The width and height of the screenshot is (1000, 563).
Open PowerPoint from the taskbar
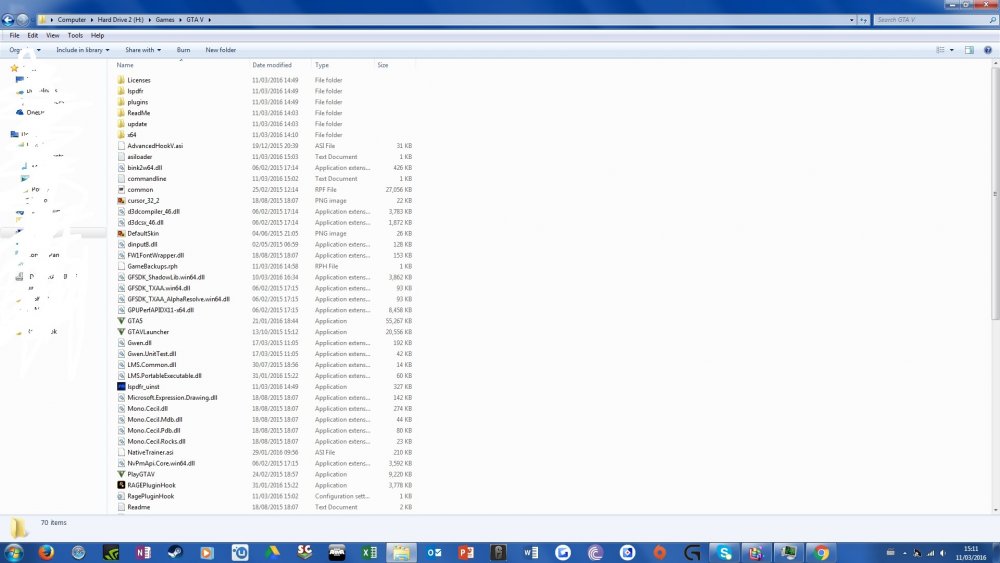(x=466, y=552)
